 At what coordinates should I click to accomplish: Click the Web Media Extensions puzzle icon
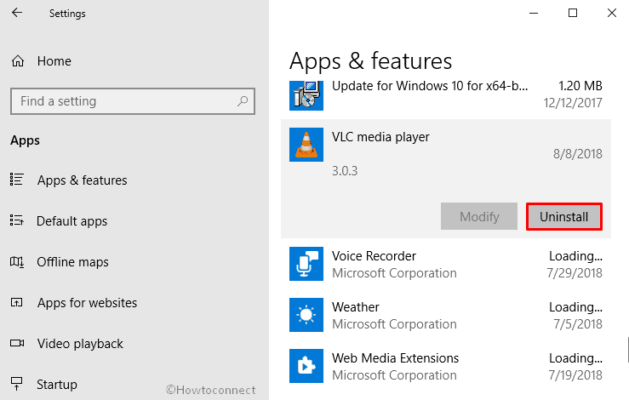[306, 366]
